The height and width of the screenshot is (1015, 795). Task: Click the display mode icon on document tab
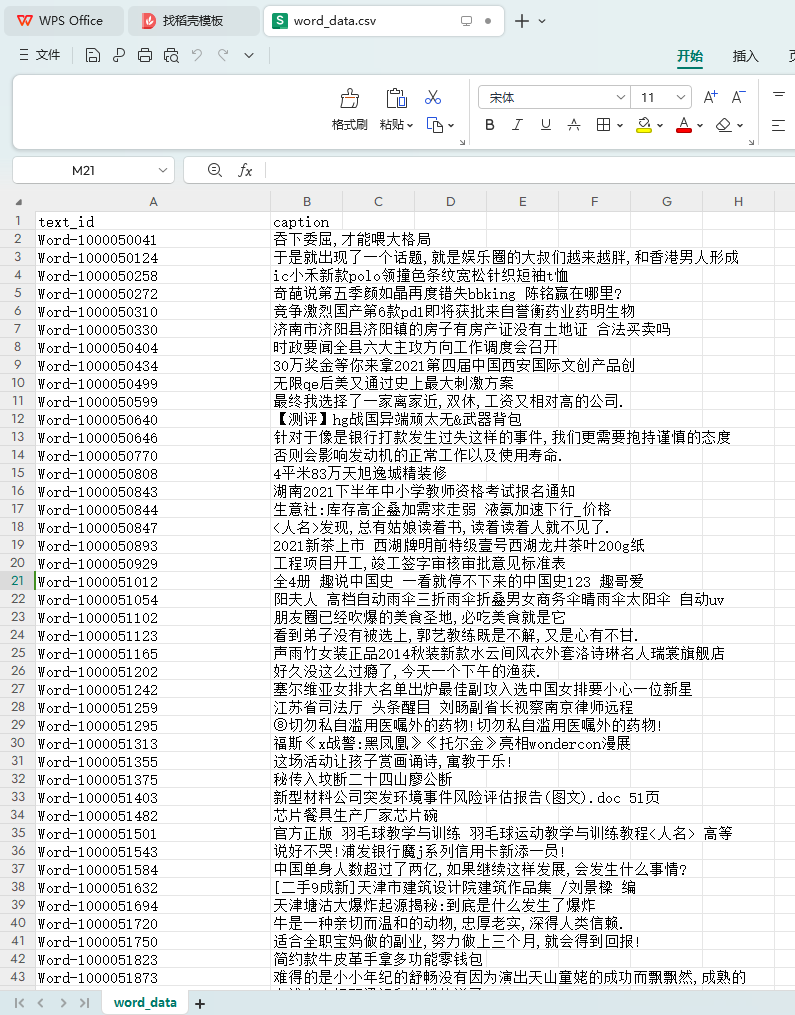(x=466, y=21)
